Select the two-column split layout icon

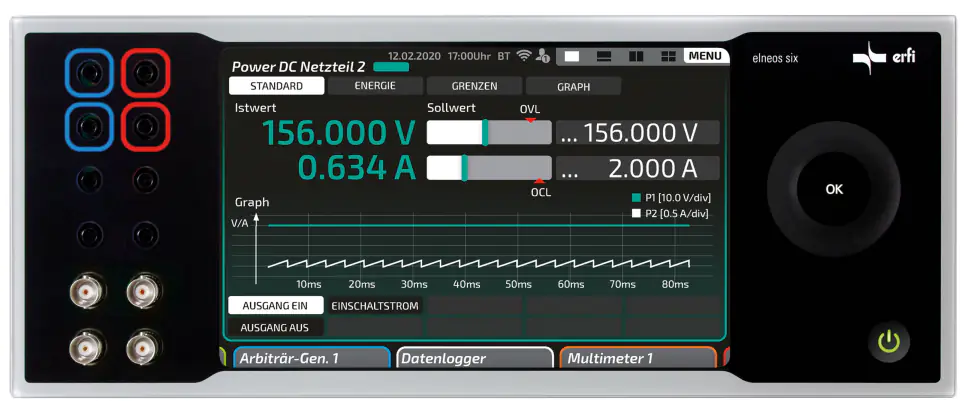pyautogui.click(x=635, y=56)
